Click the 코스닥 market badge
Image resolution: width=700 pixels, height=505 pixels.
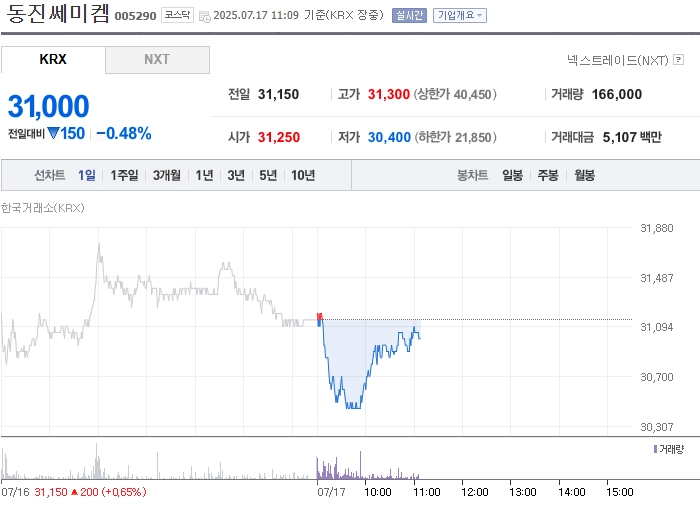[x=177, y=15]
